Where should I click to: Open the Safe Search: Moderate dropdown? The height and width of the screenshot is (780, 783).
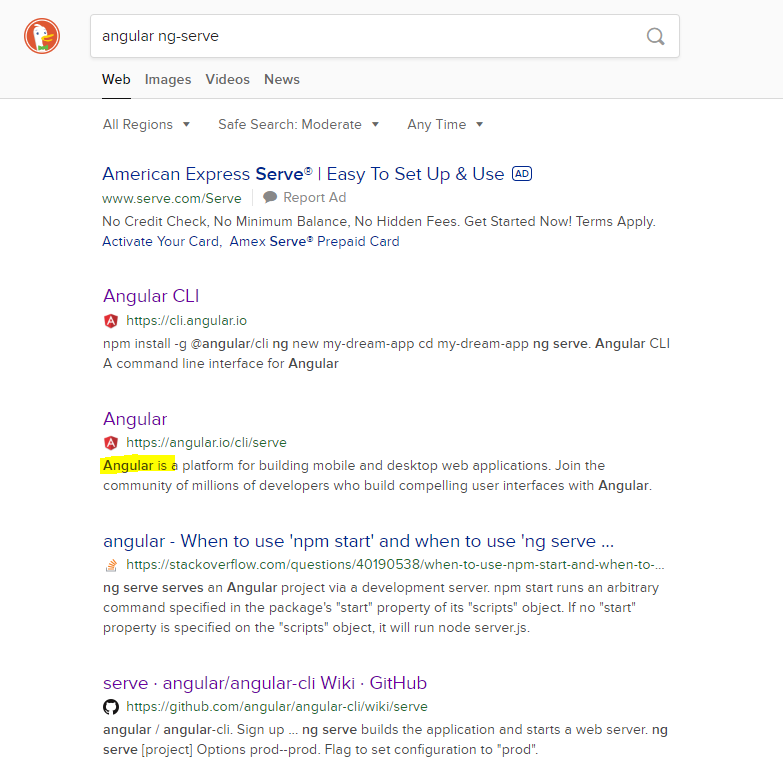[299, 124]
